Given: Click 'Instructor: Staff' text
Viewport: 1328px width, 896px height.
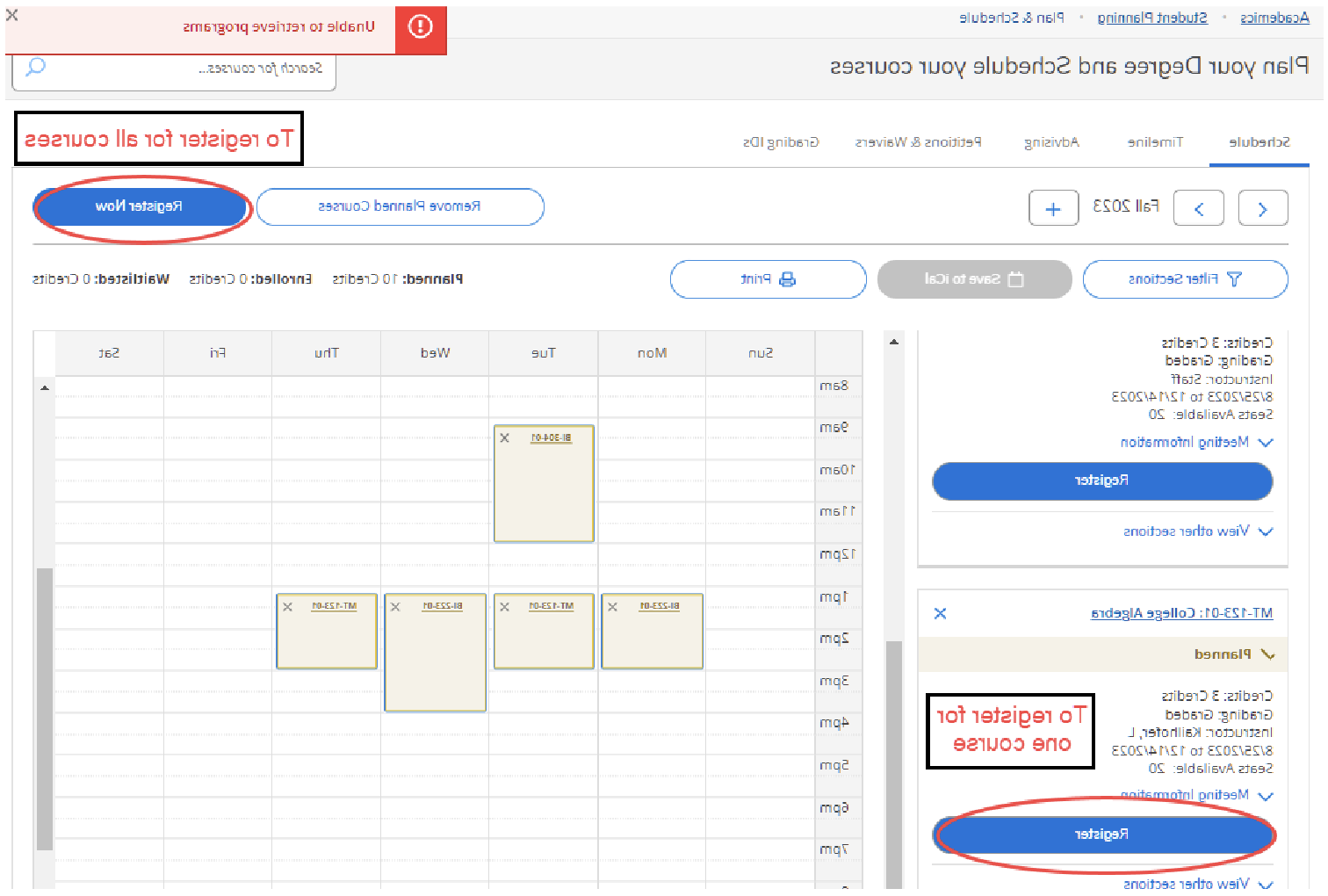Looking at the screenshot, I should [x=1222, y=379].
